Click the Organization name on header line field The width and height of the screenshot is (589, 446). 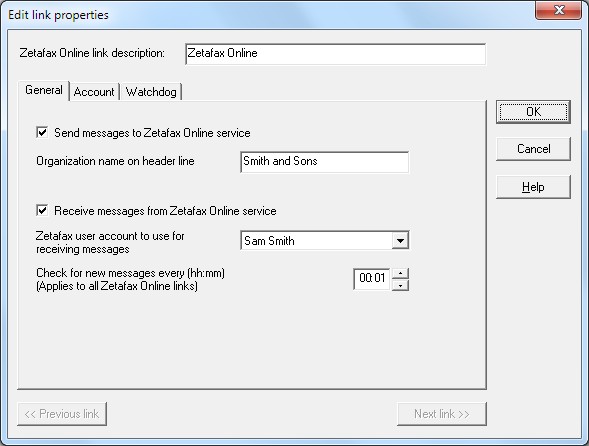pyautogui.click(x=325, y=162)
